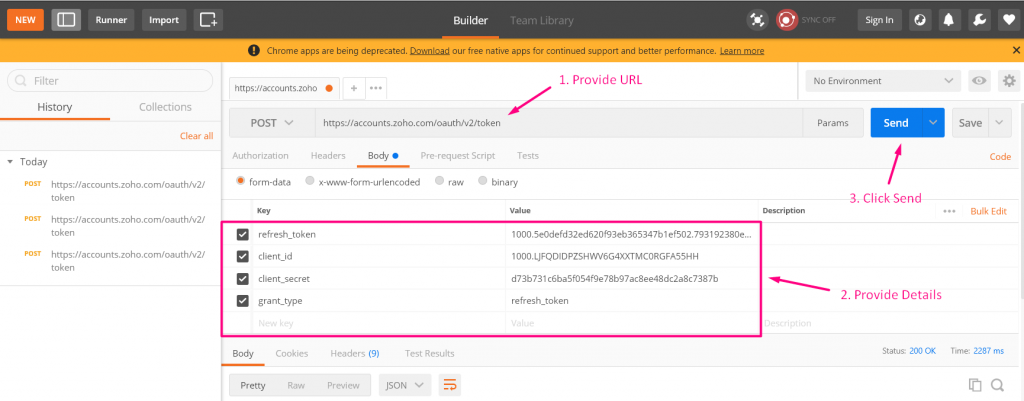The image size is (1024, 401).
Task: Open notifications bell icon
Action: click(x=949, y=20)
